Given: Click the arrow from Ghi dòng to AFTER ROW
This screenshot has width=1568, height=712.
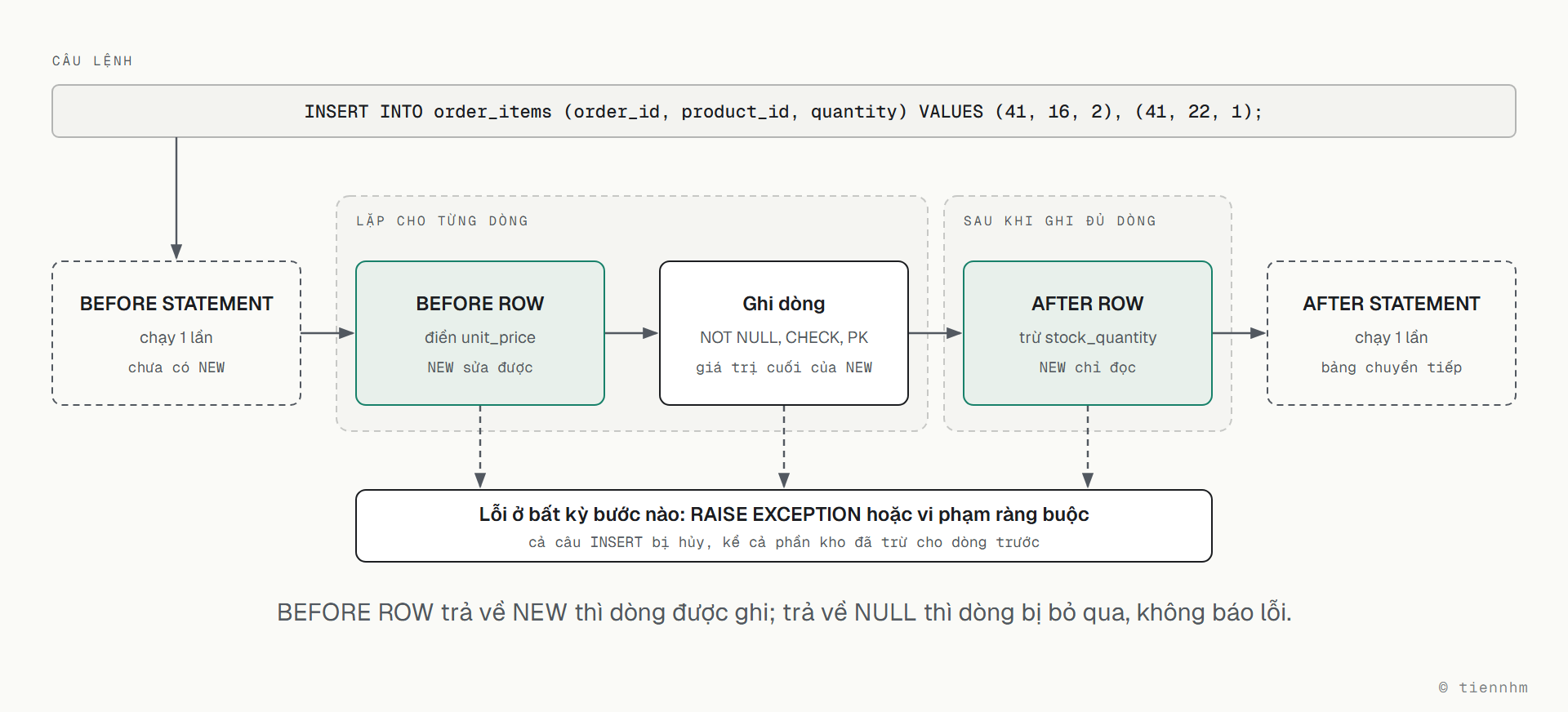Looking at the screenshot, I should pos(936,333).
